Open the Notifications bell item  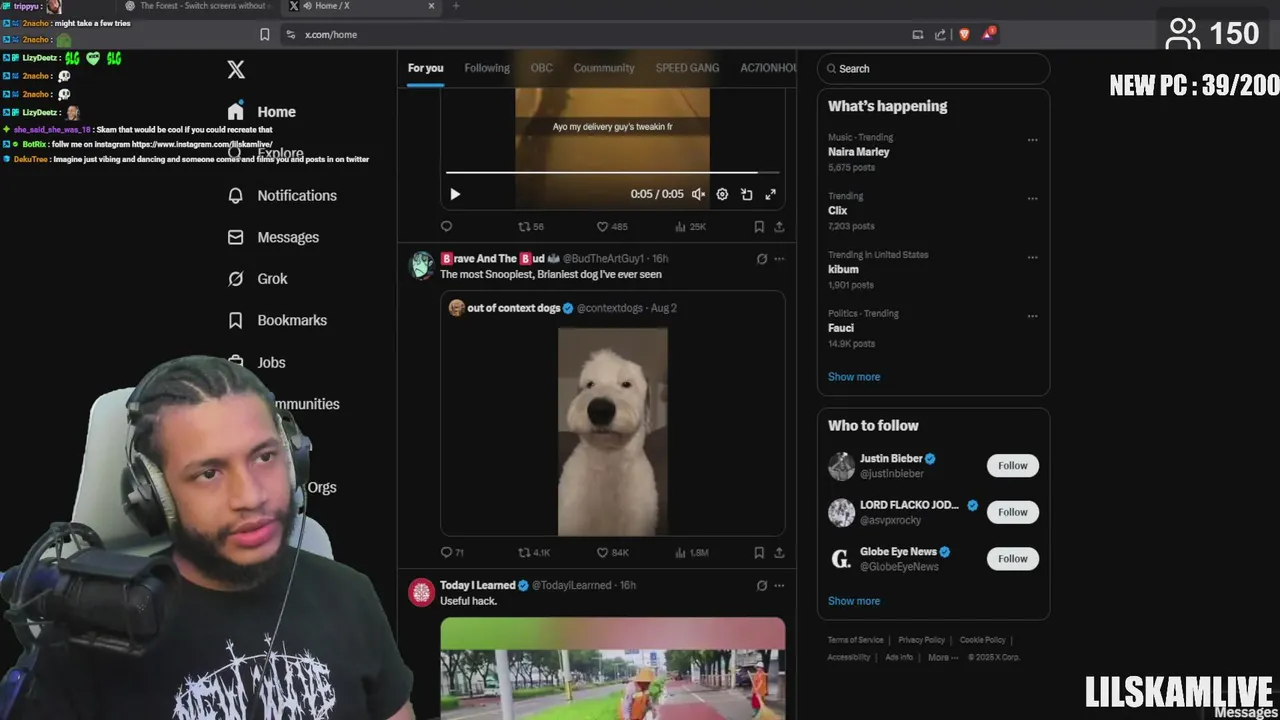[283, 195]
